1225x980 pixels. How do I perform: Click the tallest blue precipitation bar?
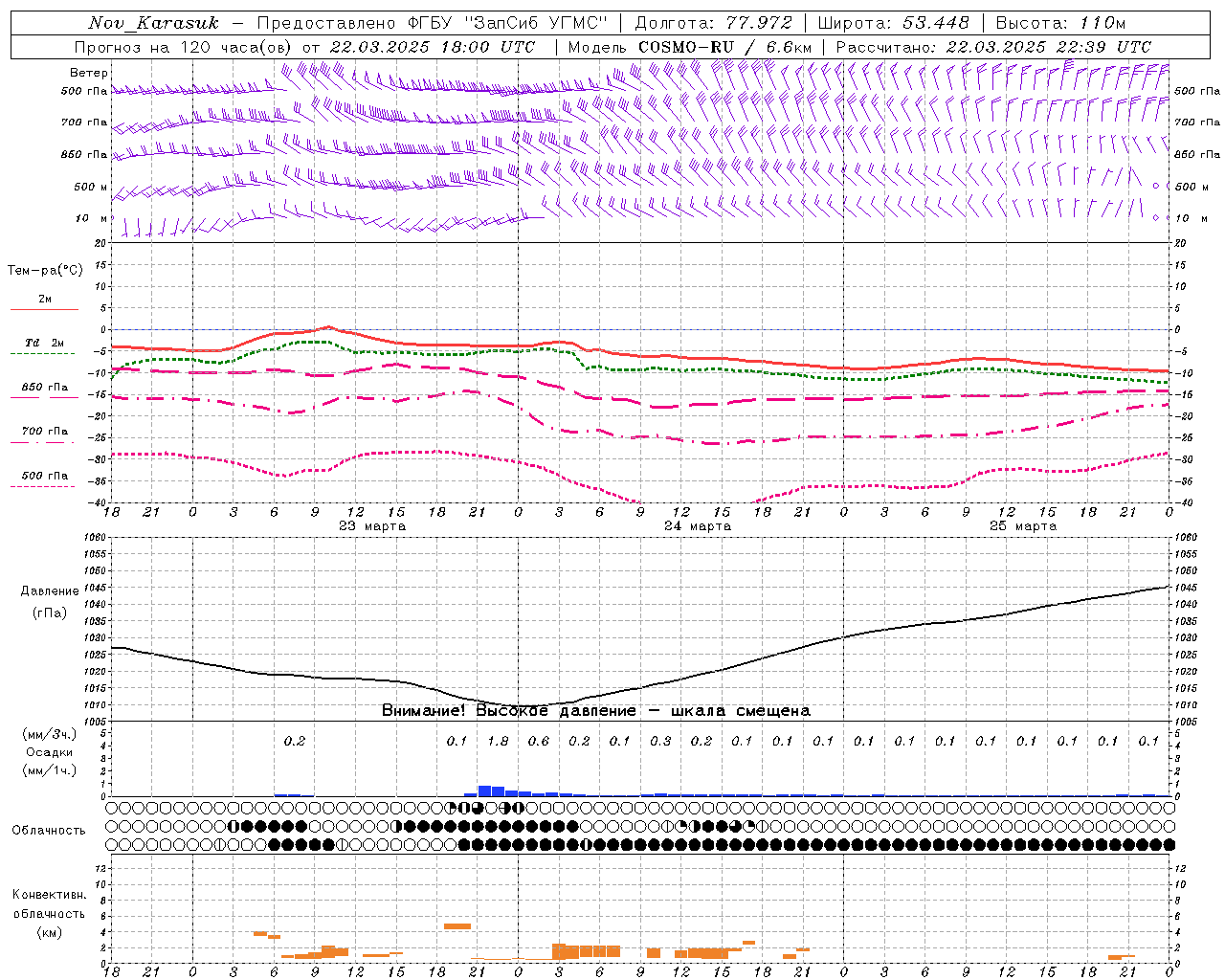[484, 791]
